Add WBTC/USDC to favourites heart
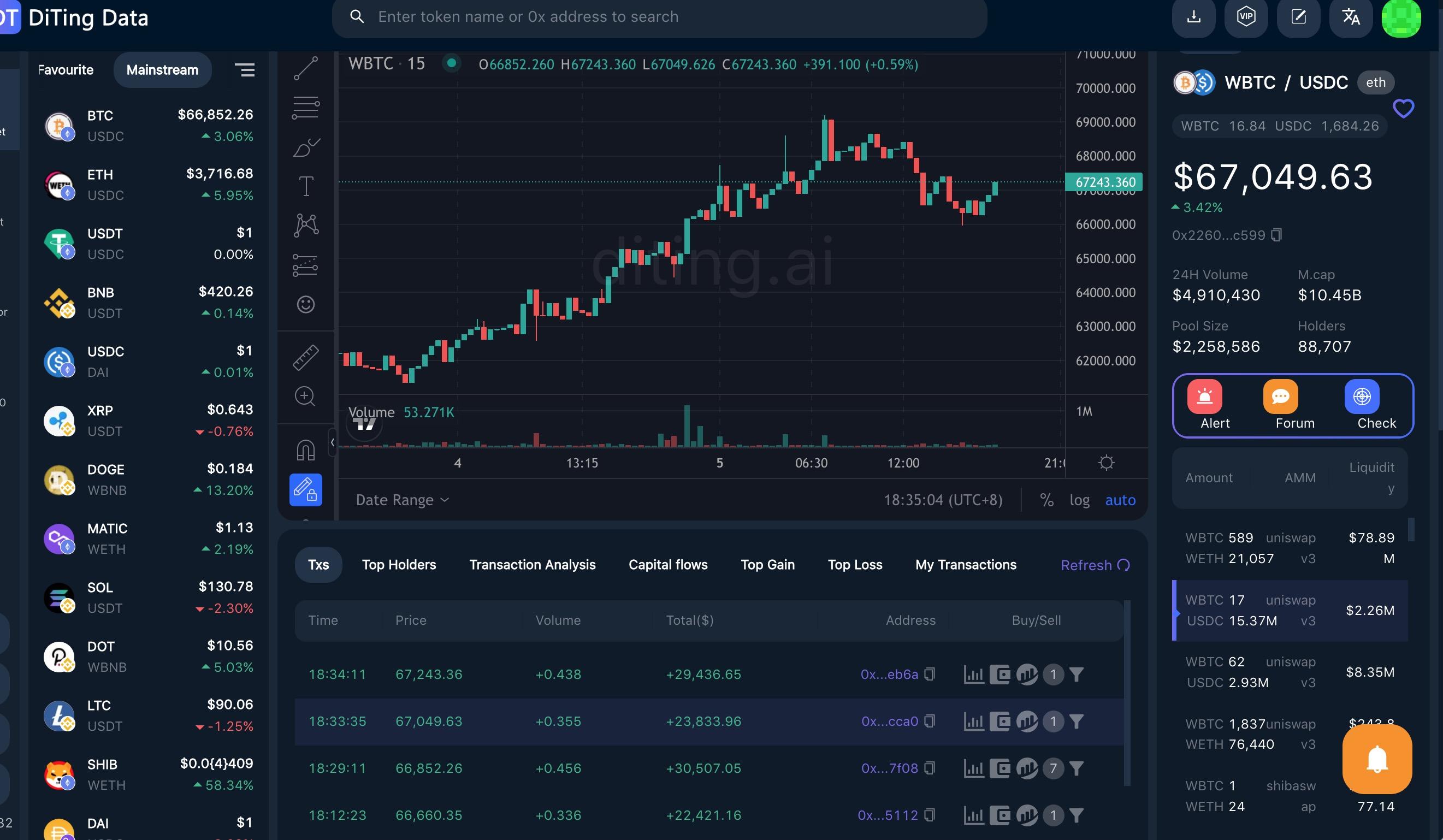 (x=1403, y=108)
